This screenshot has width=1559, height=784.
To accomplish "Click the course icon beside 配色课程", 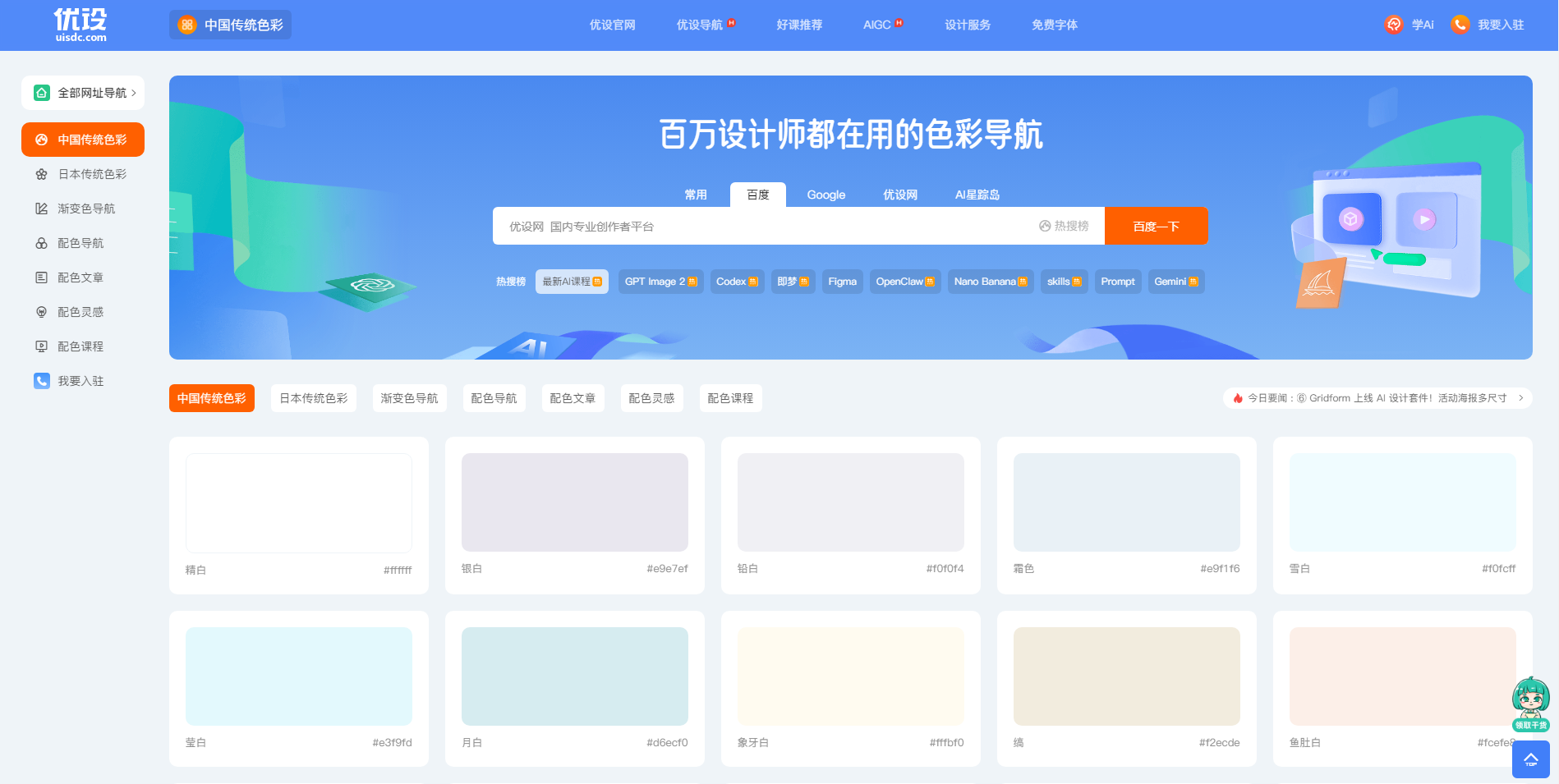I will [x=41, y=346].
